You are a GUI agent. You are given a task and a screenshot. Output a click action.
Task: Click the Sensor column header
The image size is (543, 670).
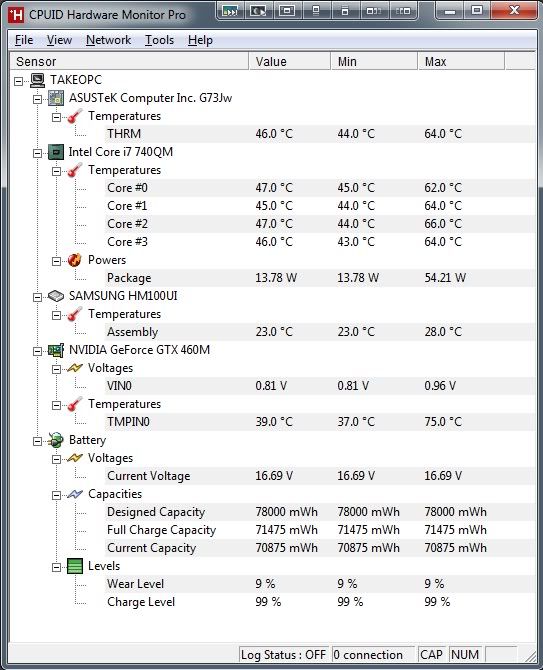coord(129,62)
